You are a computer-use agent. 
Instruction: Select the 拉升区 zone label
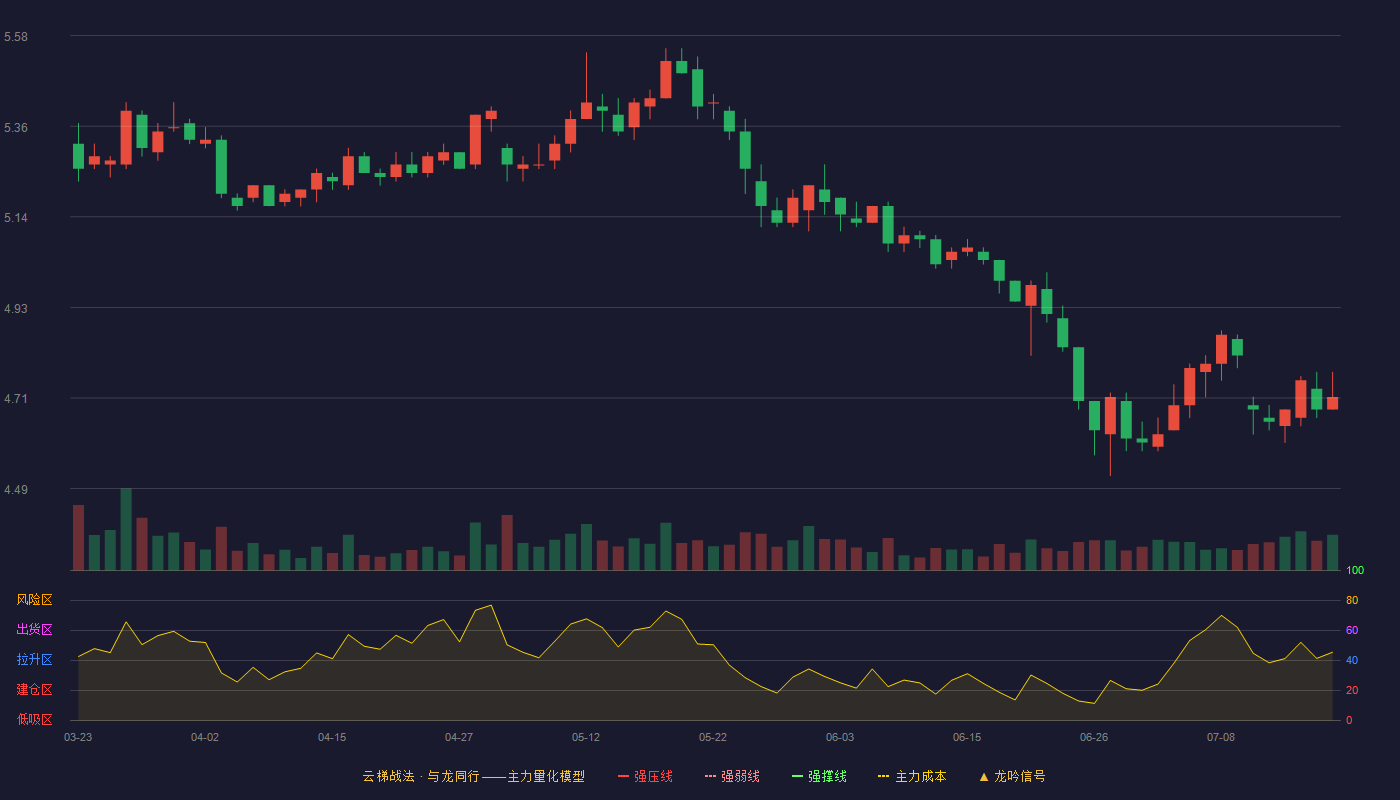click(34, 660)
